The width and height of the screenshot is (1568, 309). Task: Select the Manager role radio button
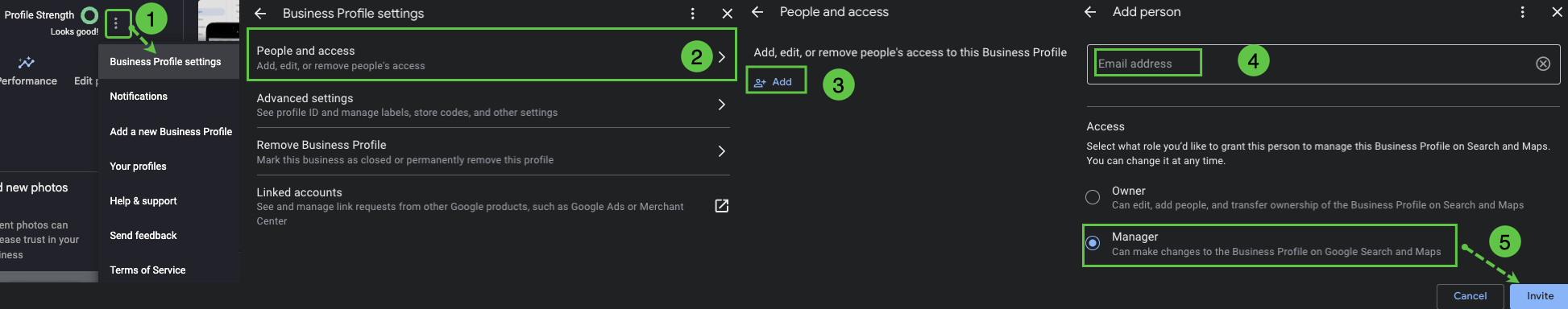click(1093, 243)
